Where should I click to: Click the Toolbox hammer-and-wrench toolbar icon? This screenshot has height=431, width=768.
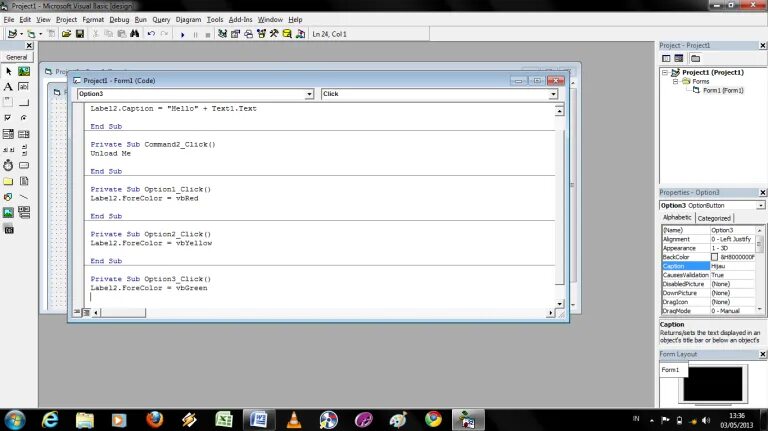pos(274,34)
